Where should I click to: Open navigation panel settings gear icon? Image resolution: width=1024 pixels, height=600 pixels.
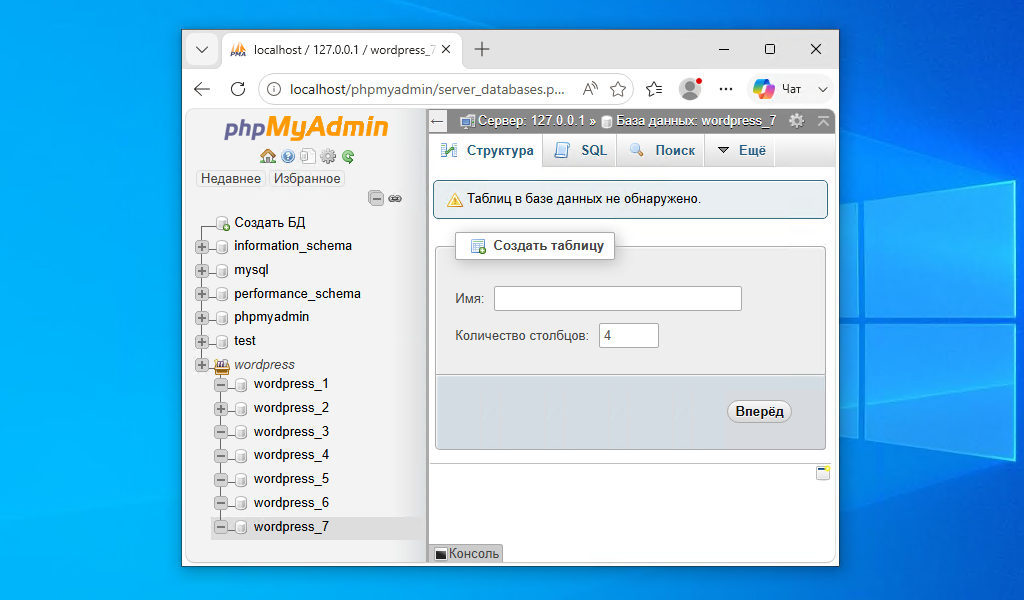coord(328,156)
